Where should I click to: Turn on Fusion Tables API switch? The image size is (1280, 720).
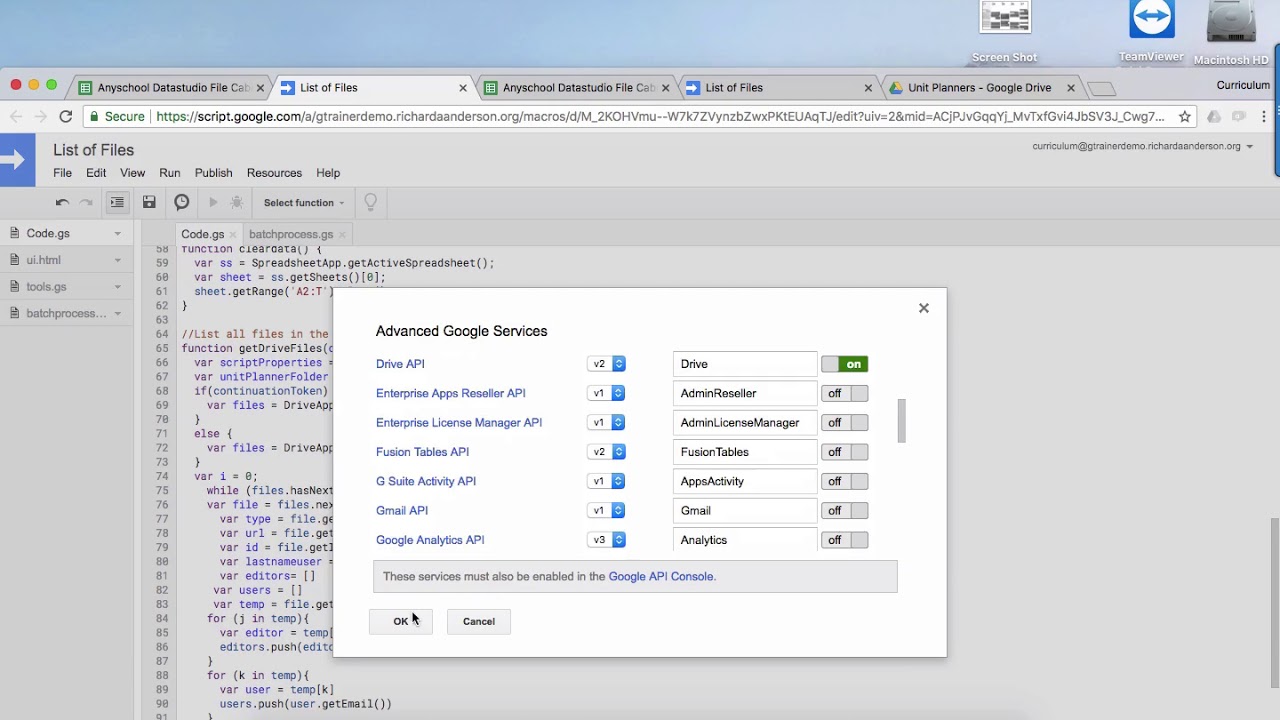[x=845, y=452]
